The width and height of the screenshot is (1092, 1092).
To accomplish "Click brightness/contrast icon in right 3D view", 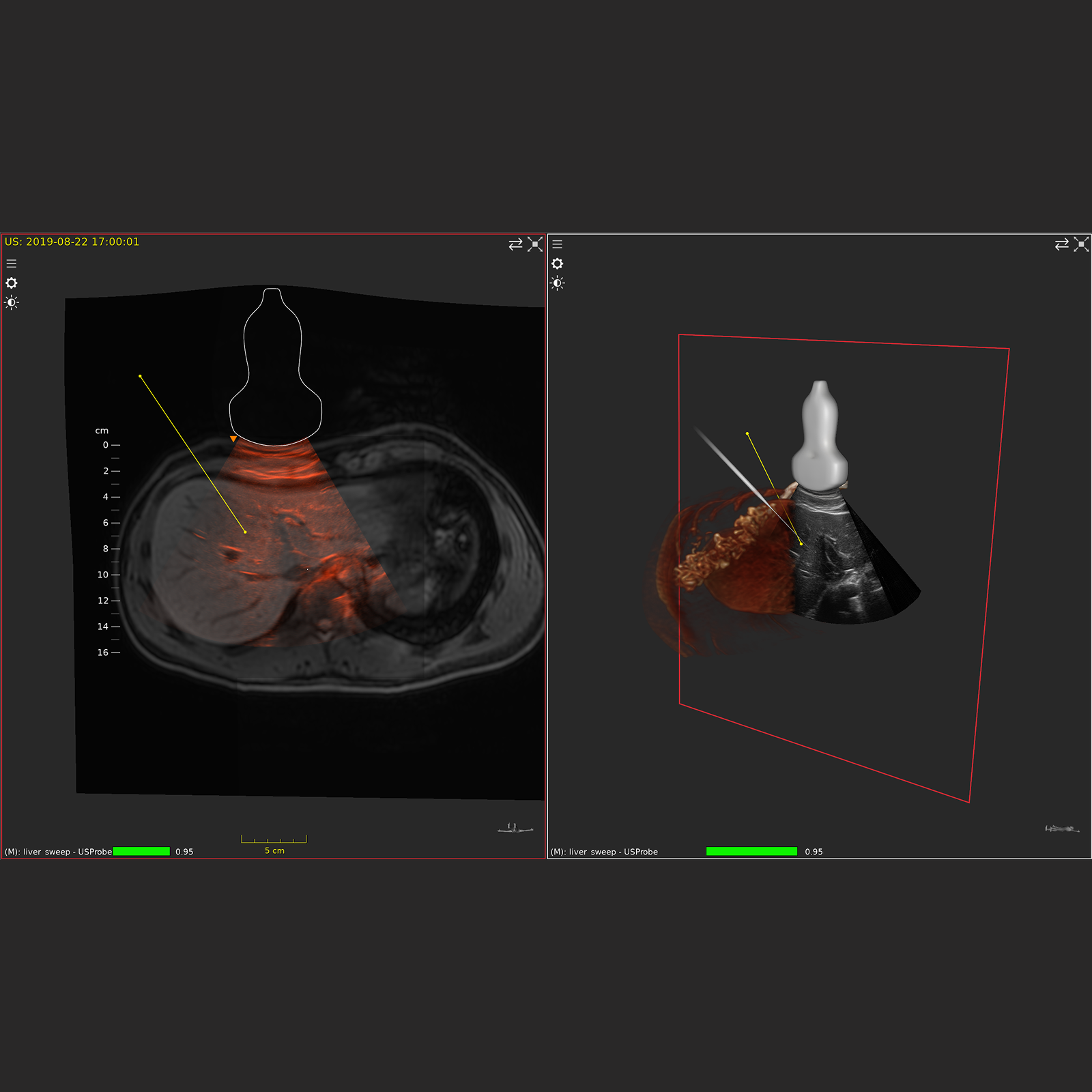I will (558, 283).
